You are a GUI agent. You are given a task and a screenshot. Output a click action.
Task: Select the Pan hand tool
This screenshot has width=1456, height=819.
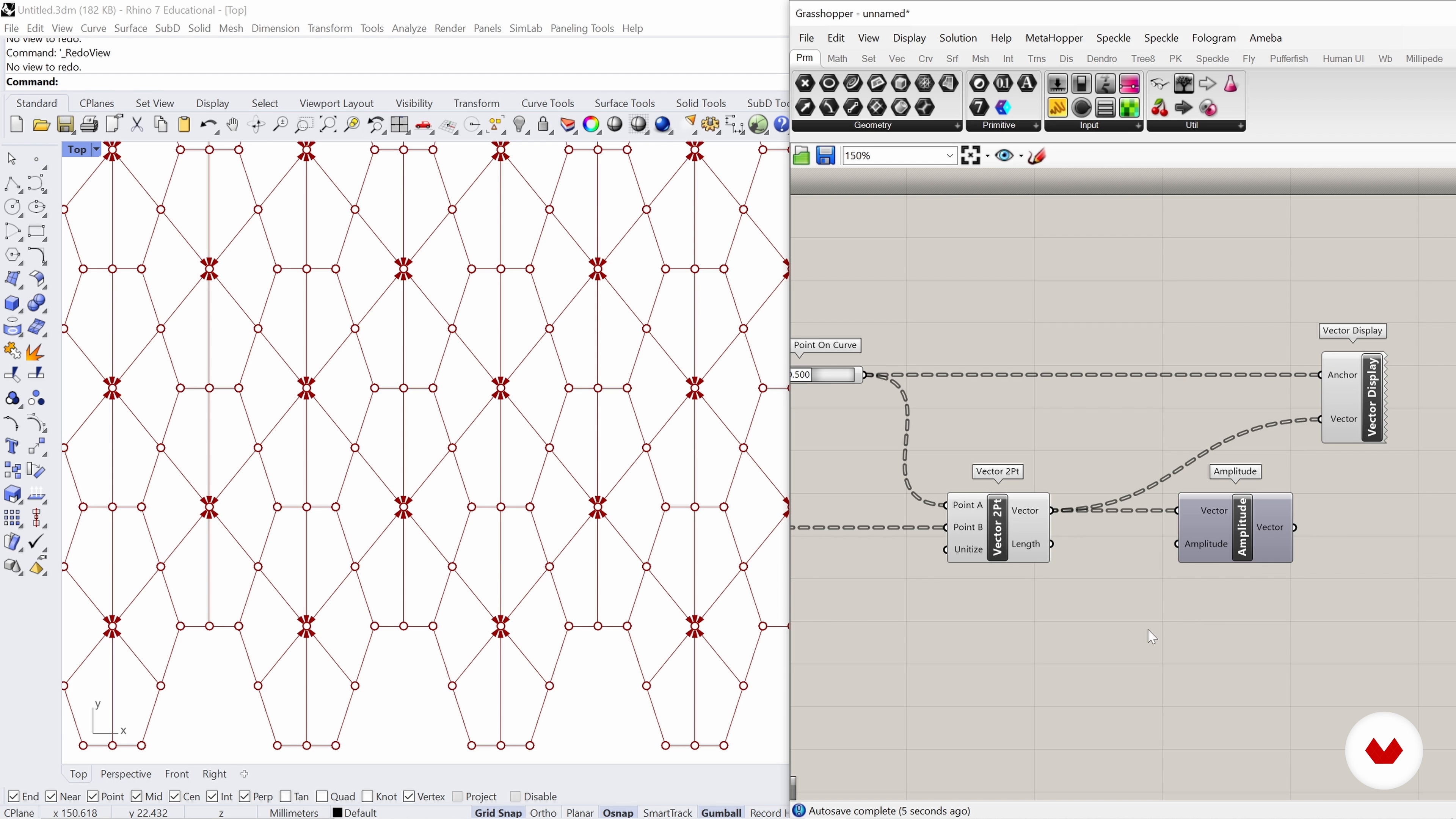point(232,124)
